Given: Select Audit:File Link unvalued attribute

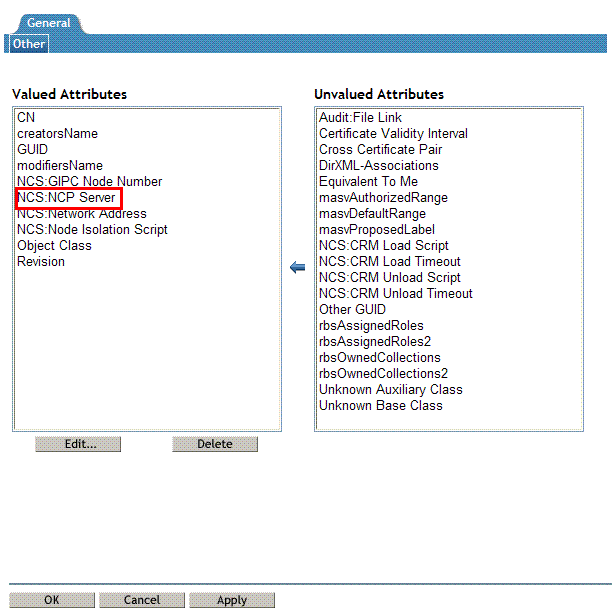Looking at the screenshot, I should 360,118.
